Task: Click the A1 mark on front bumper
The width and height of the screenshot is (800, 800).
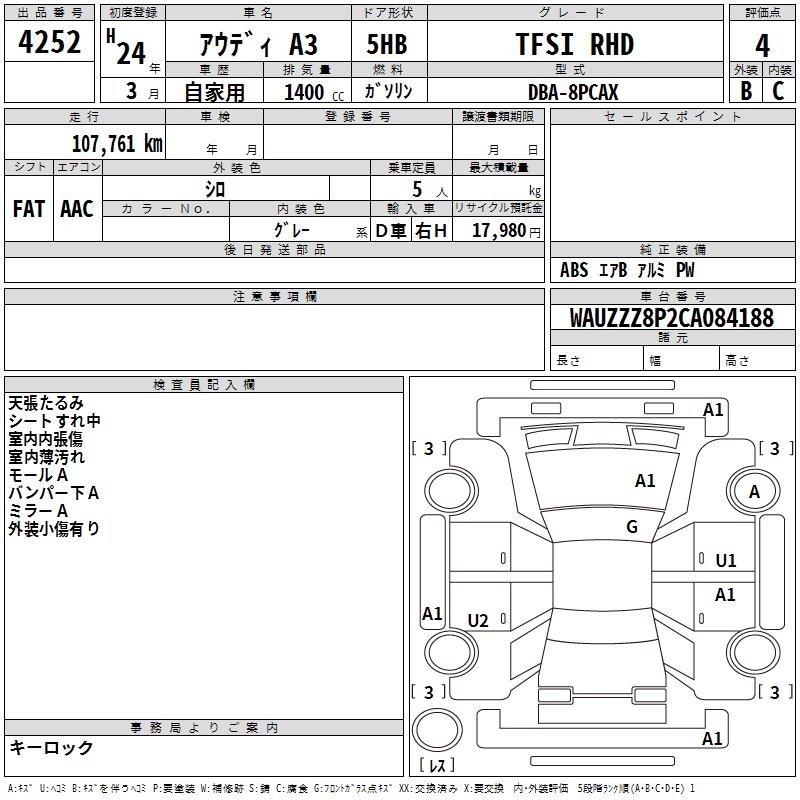Action: tap(712, 409)
